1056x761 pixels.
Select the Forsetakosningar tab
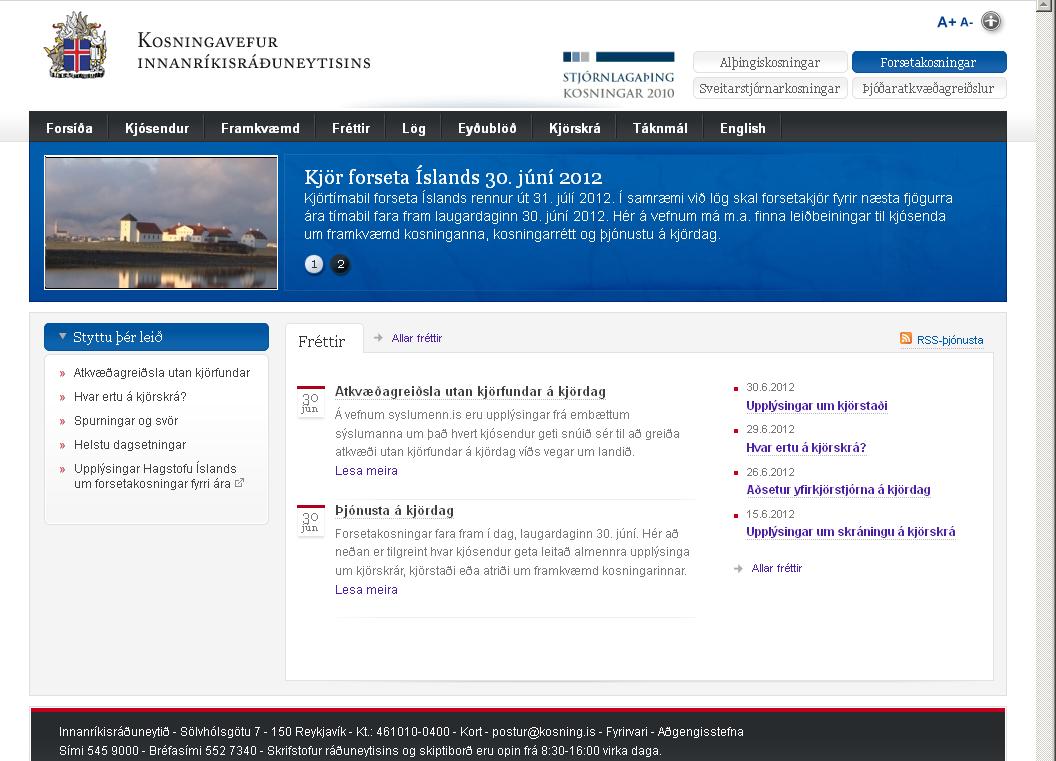(x=929, y=63)
